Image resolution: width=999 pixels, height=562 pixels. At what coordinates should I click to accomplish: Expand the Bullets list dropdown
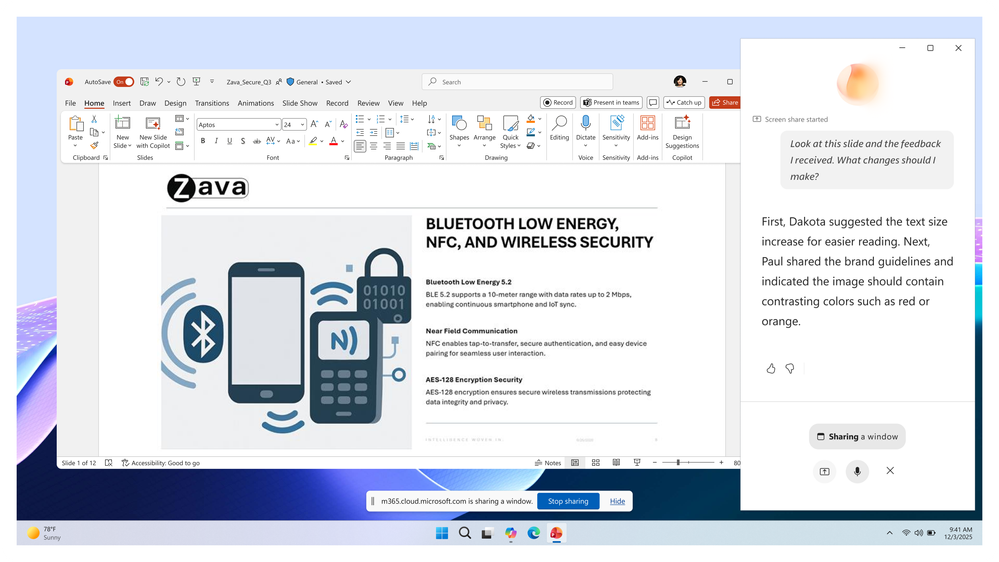coord(369,119)
